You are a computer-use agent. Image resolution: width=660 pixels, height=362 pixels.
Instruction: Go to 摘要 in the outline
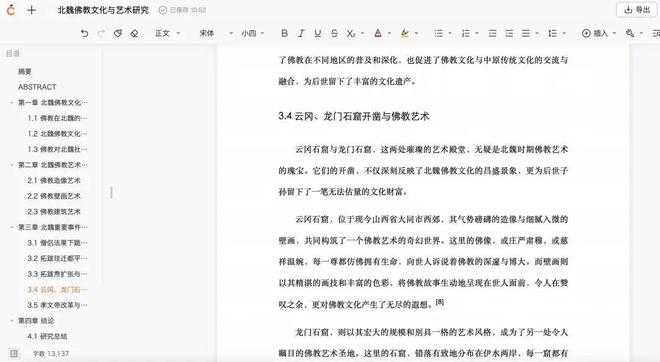[25, 72]
